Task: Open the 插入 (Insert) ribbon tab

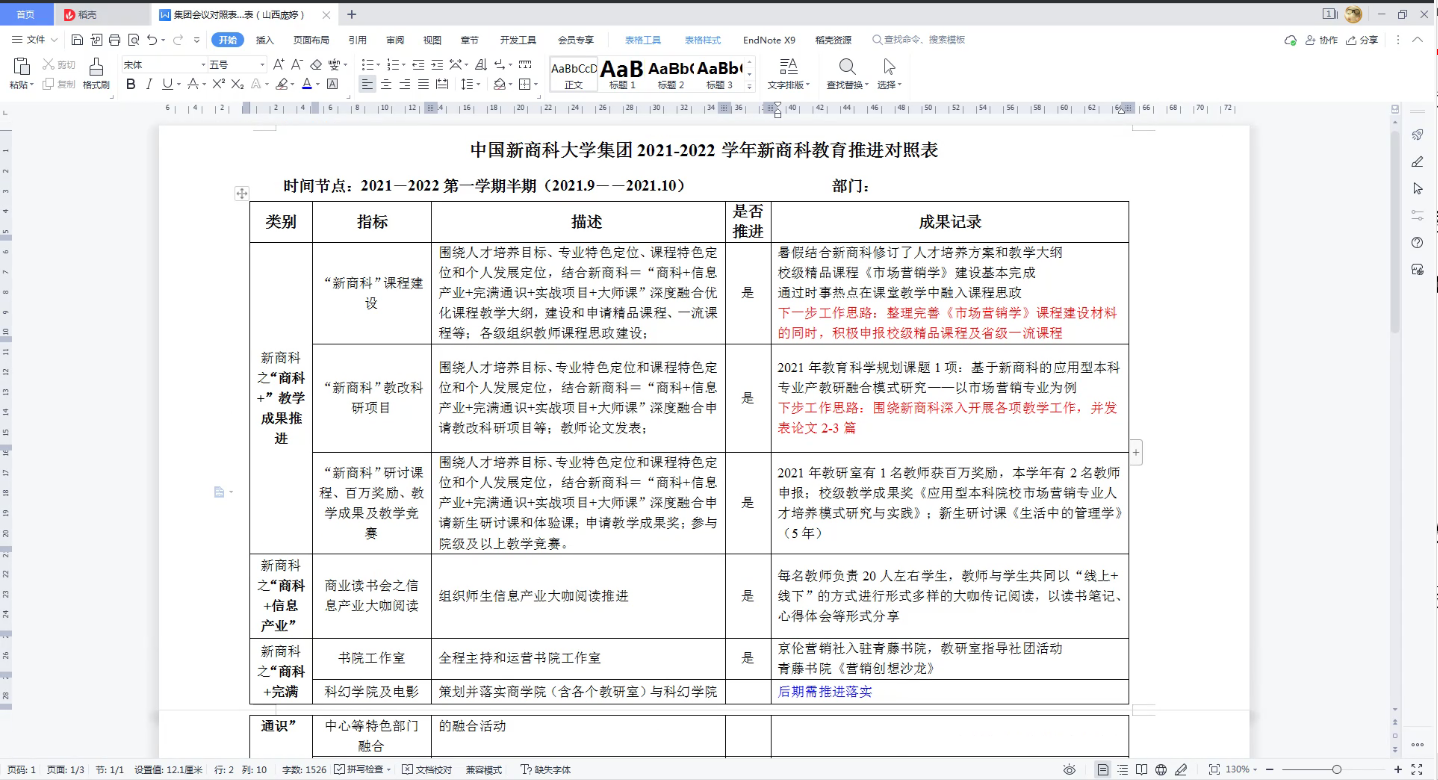Action: tap(265, 40)
